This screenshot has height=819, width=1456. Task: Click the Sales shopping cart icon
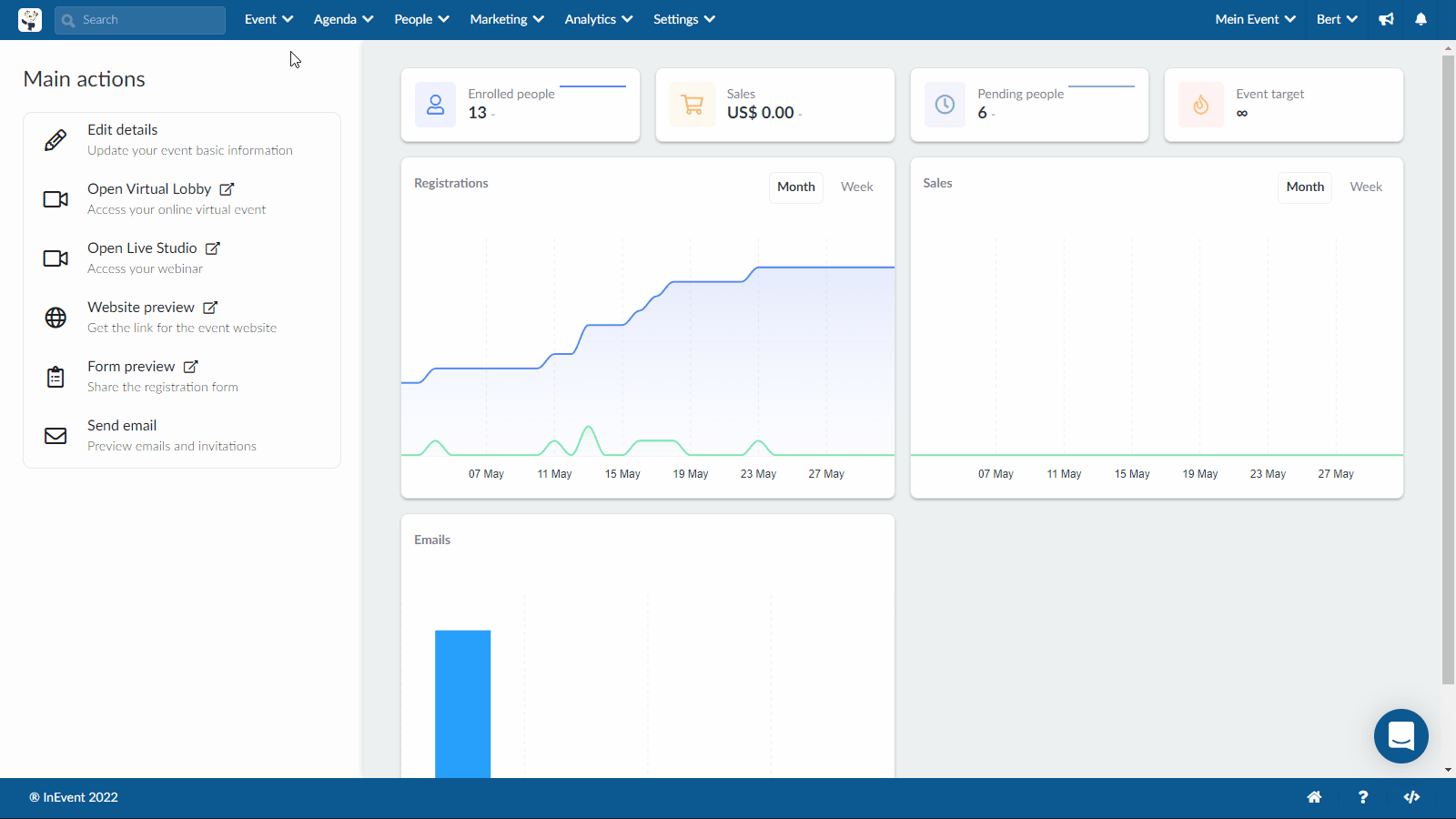tap(693, 105)
